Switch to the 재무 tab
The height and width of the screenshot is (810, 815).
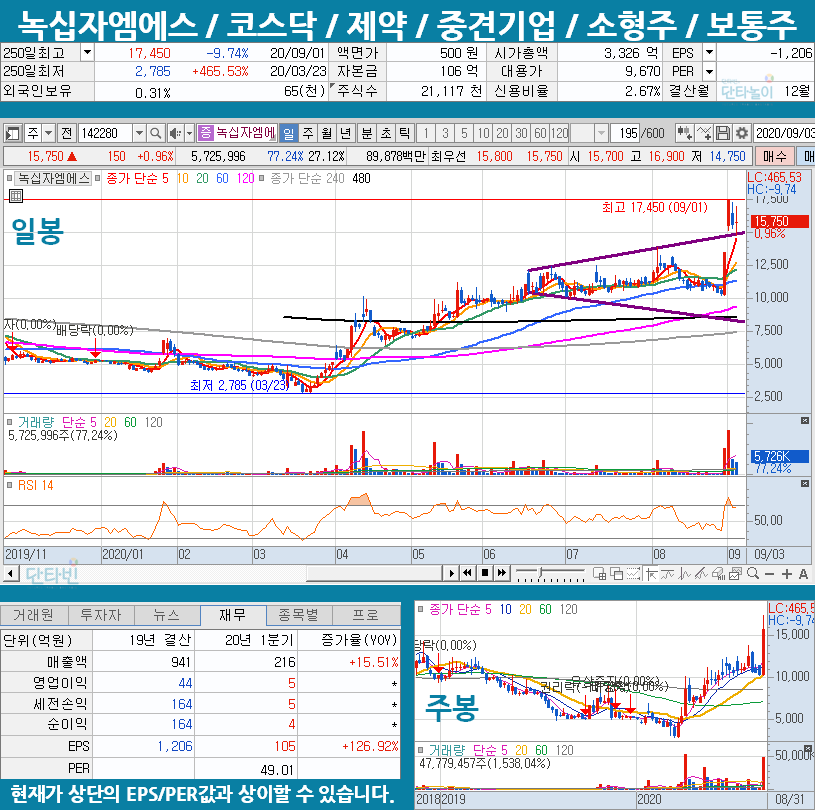click(233, 615)
